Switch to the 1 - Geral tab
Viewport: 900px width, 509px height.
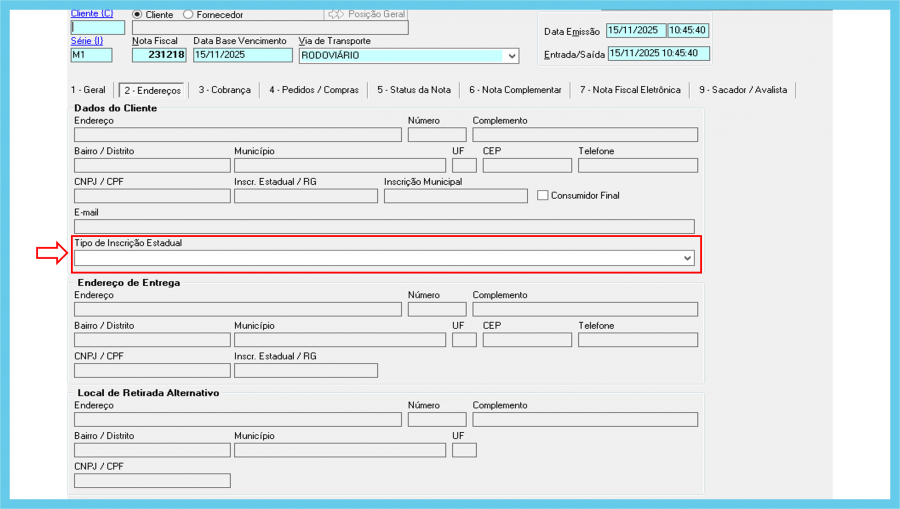pyautogui.click(x=88, y=90)
